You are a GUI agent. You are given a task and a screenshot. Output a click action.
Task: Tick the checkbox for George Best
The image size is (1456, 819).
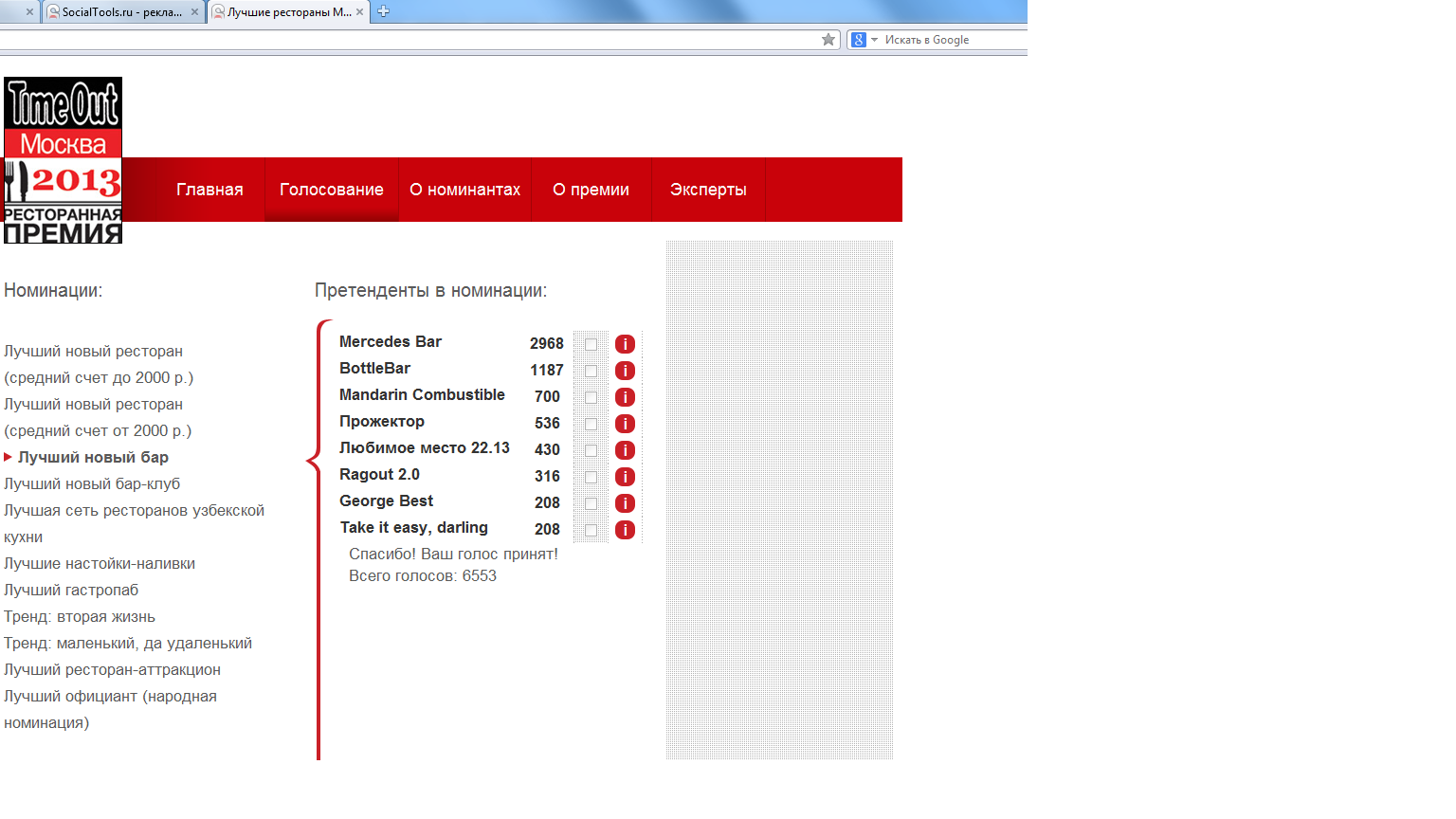[591, 503]
